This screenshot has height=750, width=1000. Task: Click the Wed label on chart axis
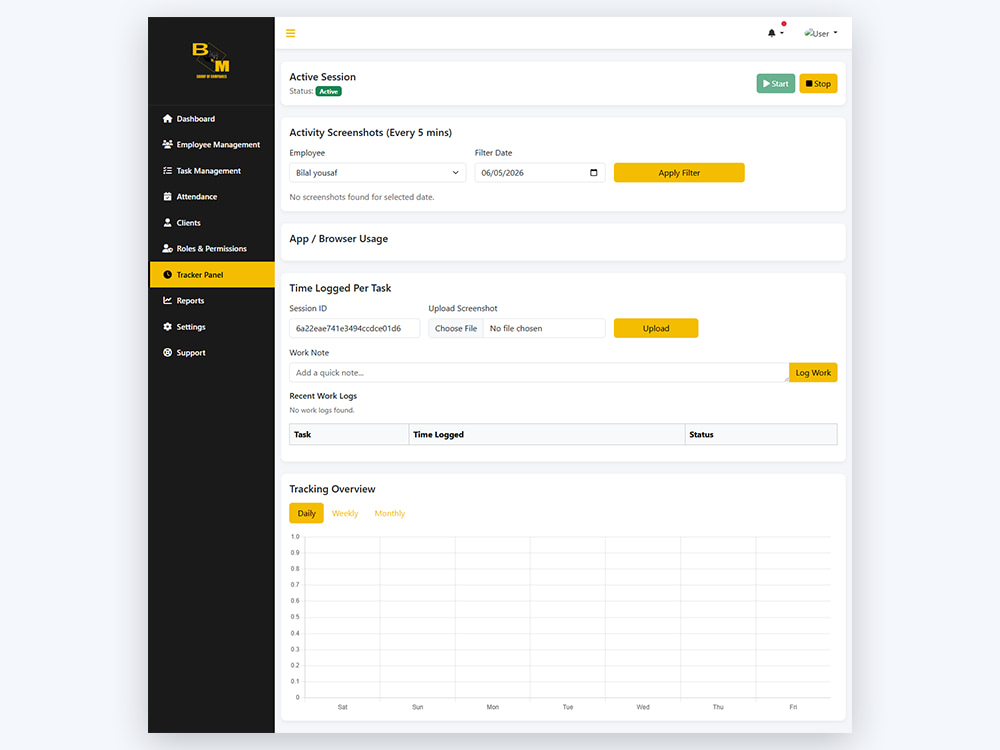pyautogui.click(x=643, y=707)
